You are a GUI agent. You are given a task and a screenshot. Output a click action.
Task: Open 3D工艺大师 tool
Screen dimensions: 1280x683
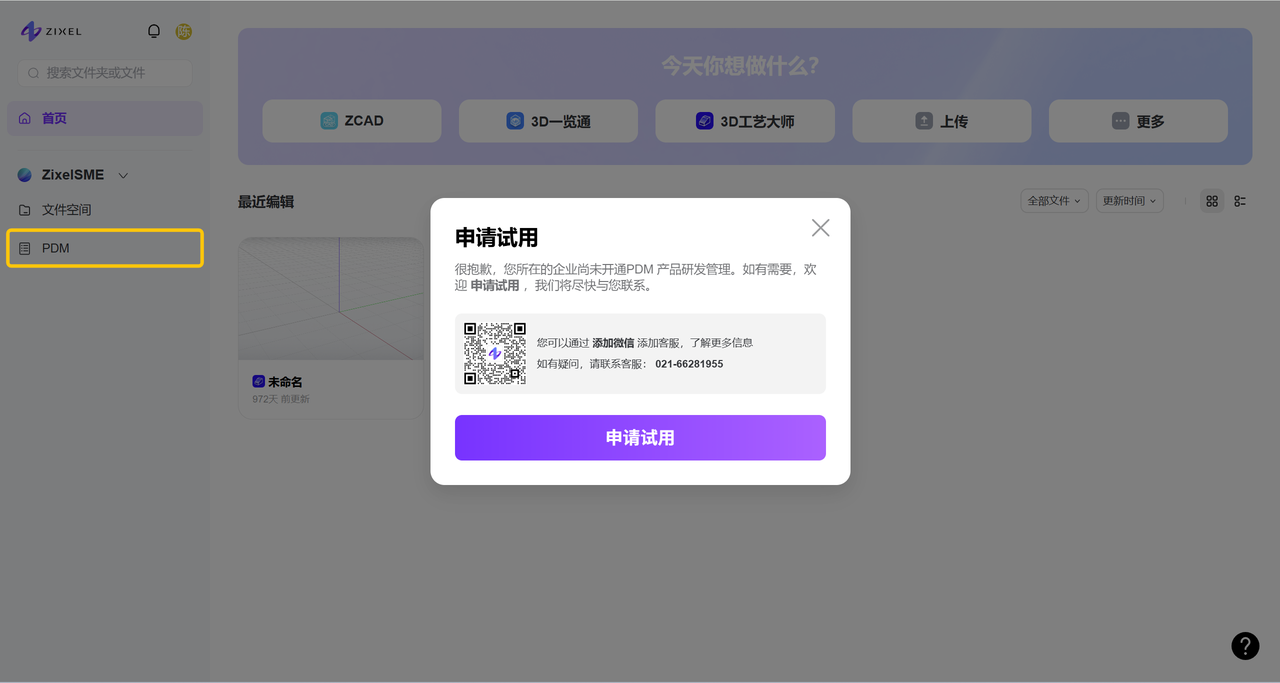click(x=745, y=121)
